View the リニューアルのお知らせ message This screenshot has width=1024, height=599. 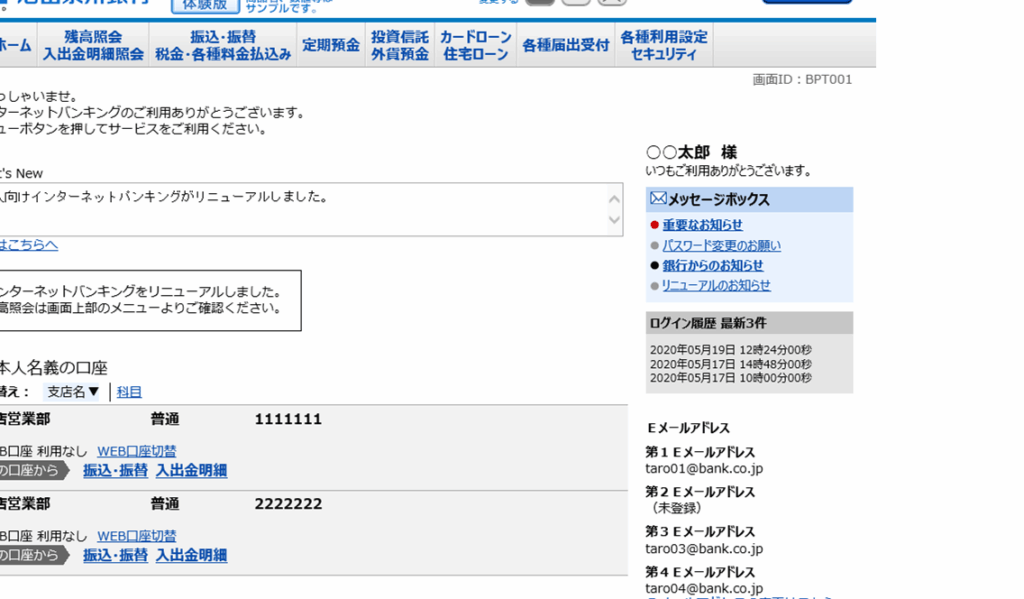tap(716, 285)
